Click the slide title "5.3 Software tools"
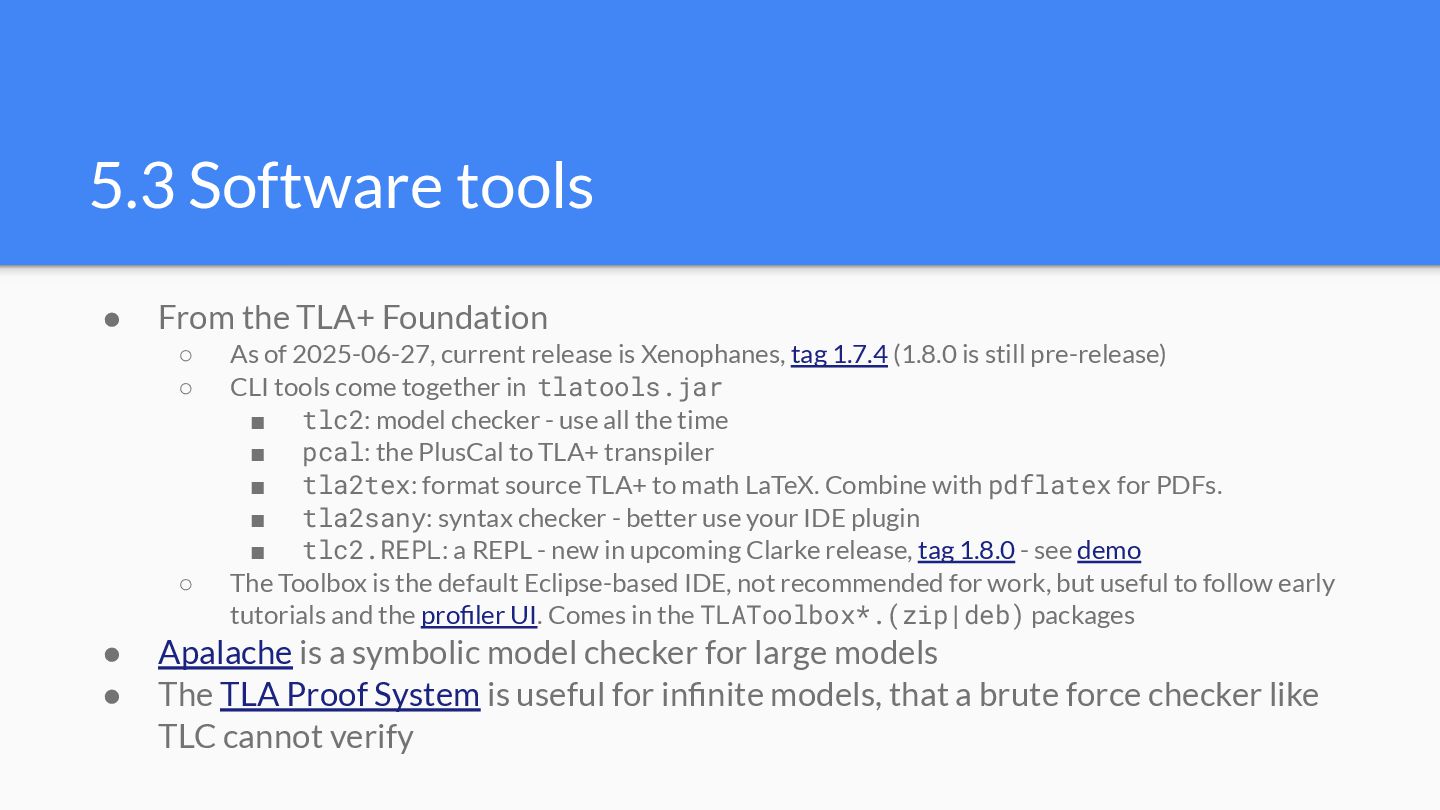Viewport: 1440px width, 810px height. coord(341,184)
